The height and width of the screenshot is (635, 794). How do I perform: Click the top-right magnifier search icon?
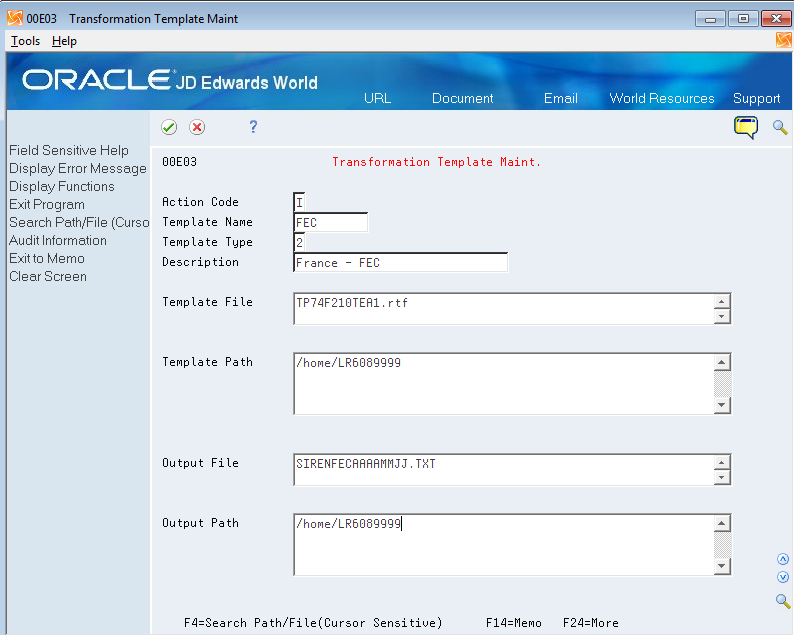[x=780, y=128]
